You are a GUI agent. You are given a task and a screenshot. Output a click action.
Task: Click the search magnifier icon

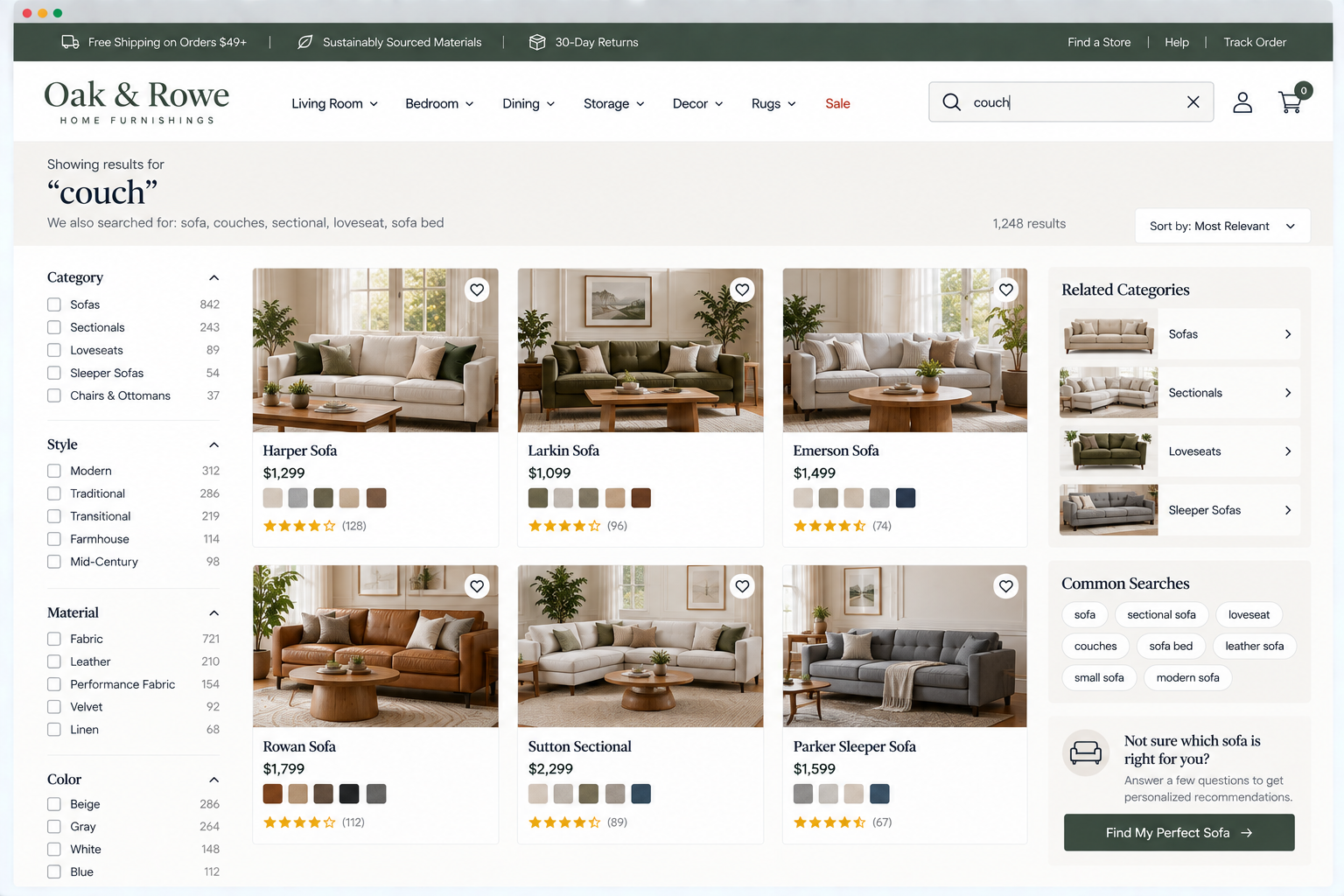951,102
